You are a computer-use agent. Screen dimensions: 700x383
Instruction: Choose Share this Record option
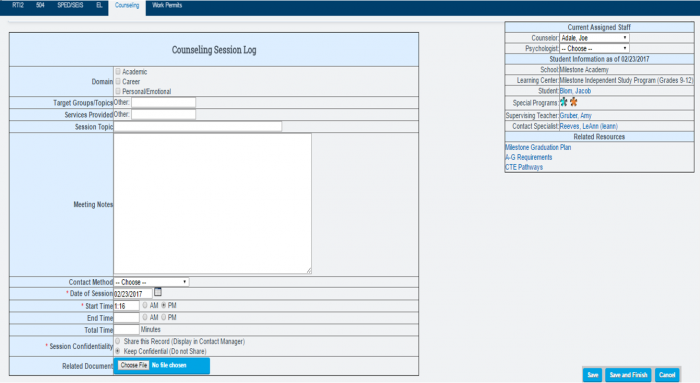[x=117, y=341]
